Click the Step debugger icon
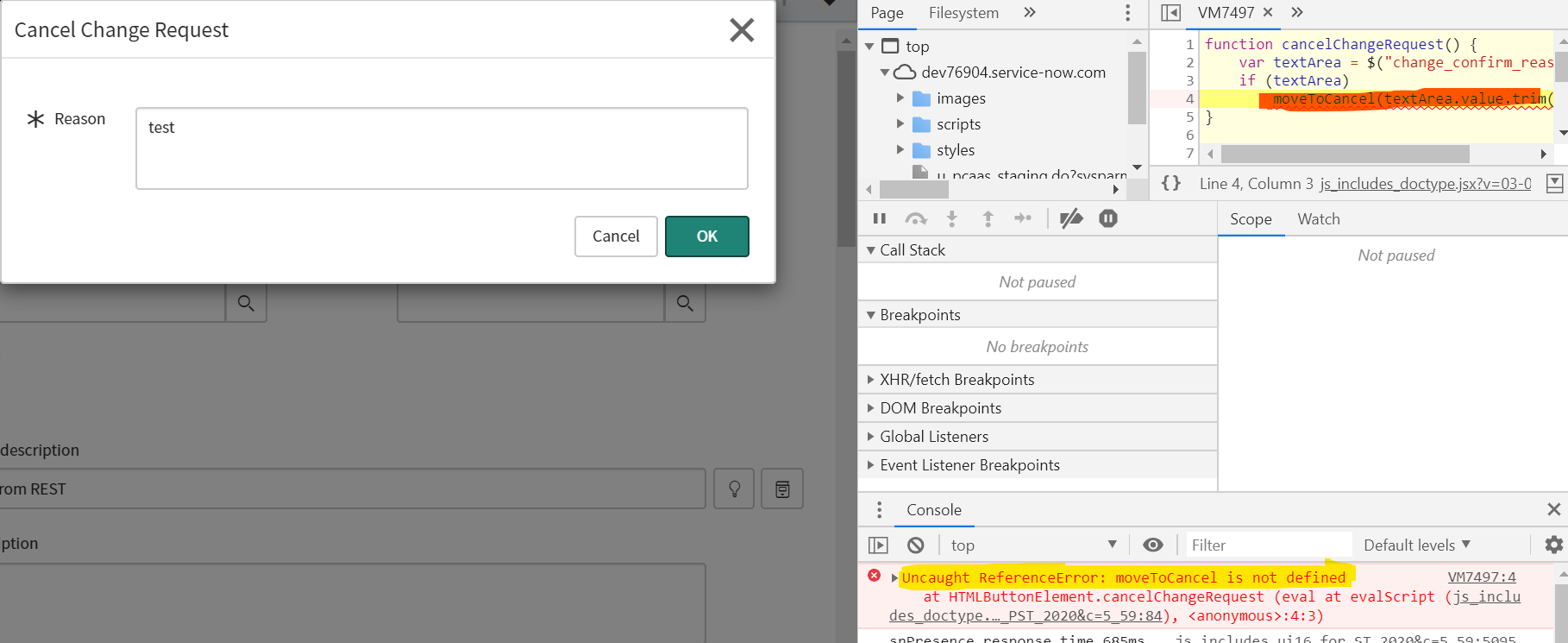1568x643 pixels. tap(1023, 218)
